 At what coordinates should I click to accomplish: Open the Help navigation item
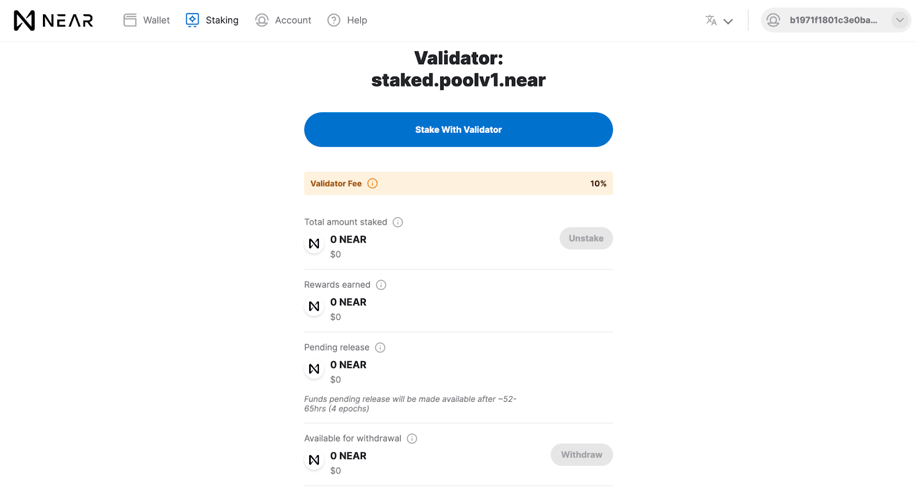tap(348, 20)
